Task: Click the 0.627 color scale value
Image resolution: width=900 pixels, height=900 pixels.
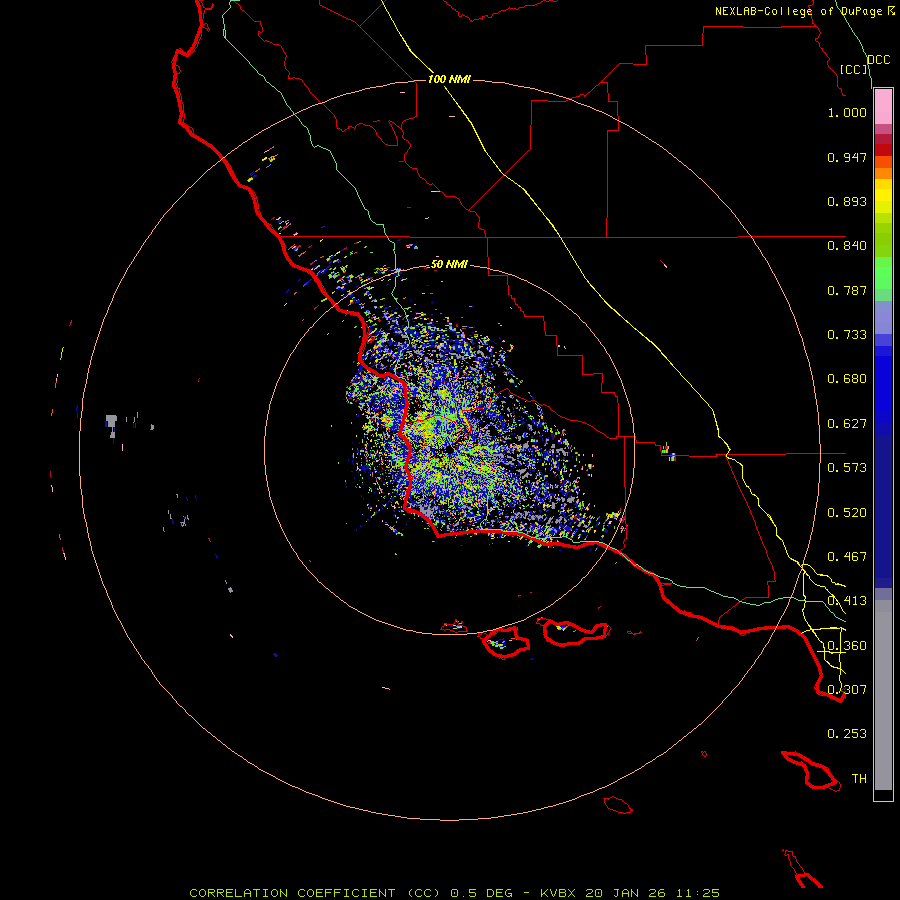Action: pyautogui.click(x=847, y=424)
